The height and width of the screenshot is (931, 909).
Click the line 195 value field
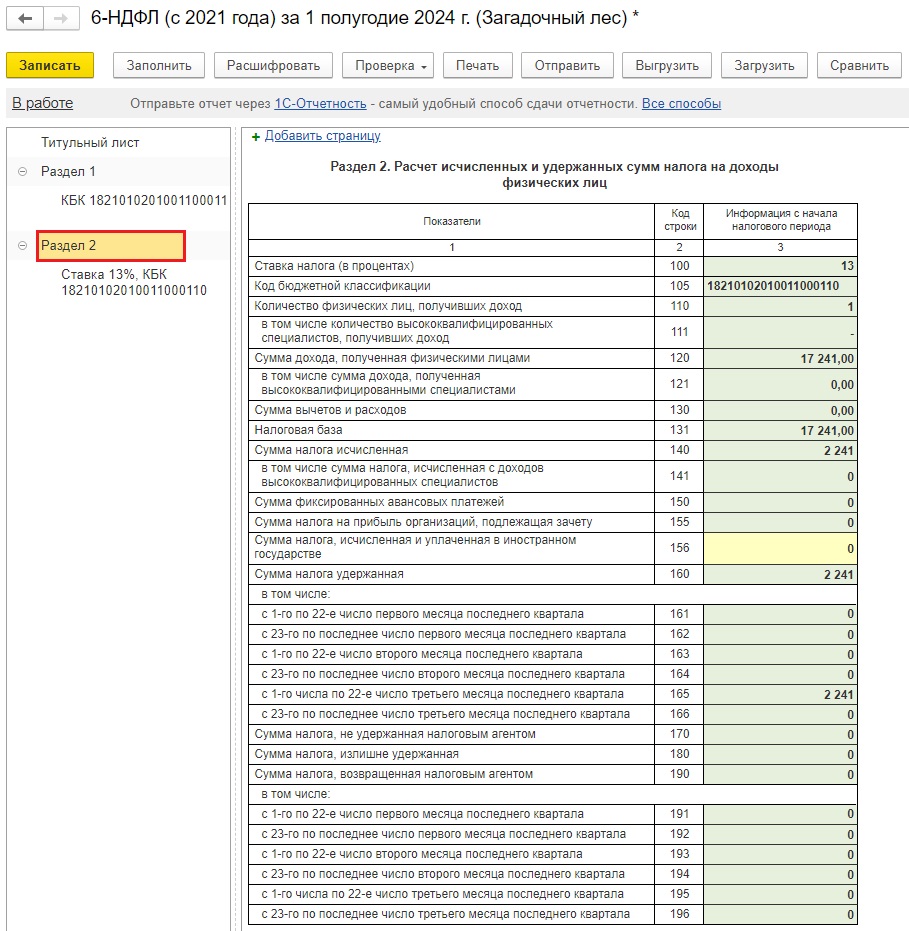(780, 894)
